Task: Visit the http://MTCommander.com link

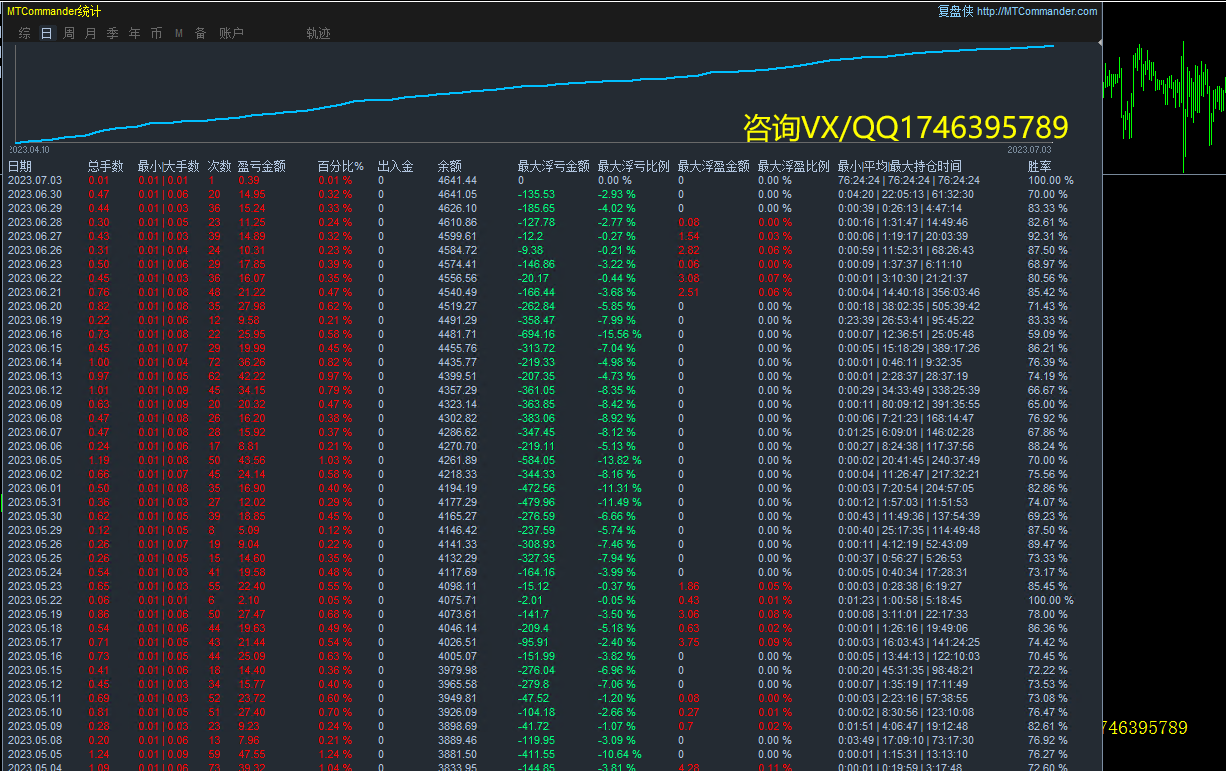Action: tap(1037, 12)
